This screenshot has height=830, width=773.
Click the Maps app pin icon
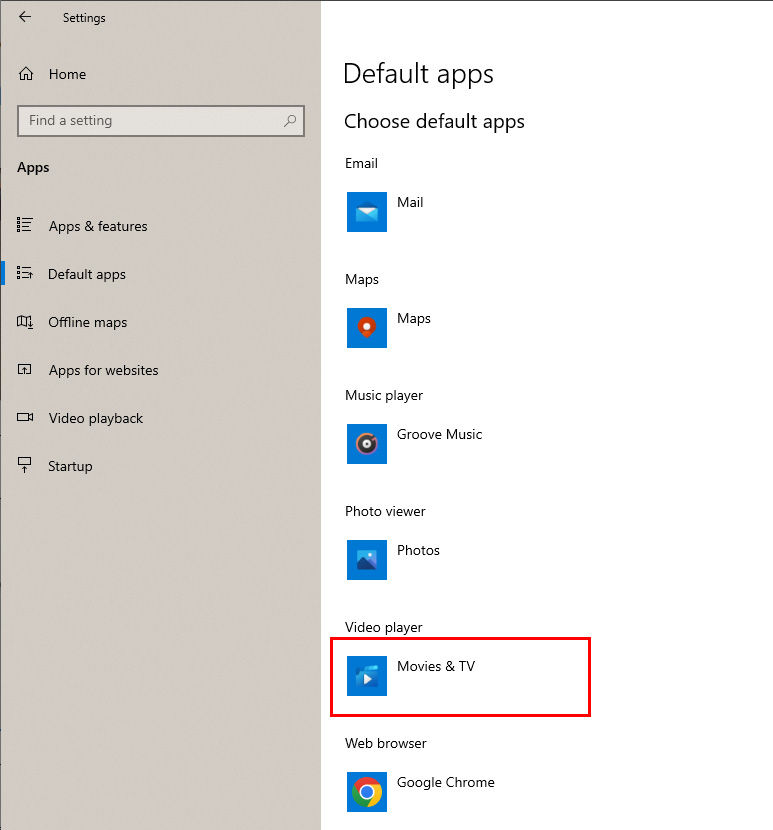[x=367, y=328]
